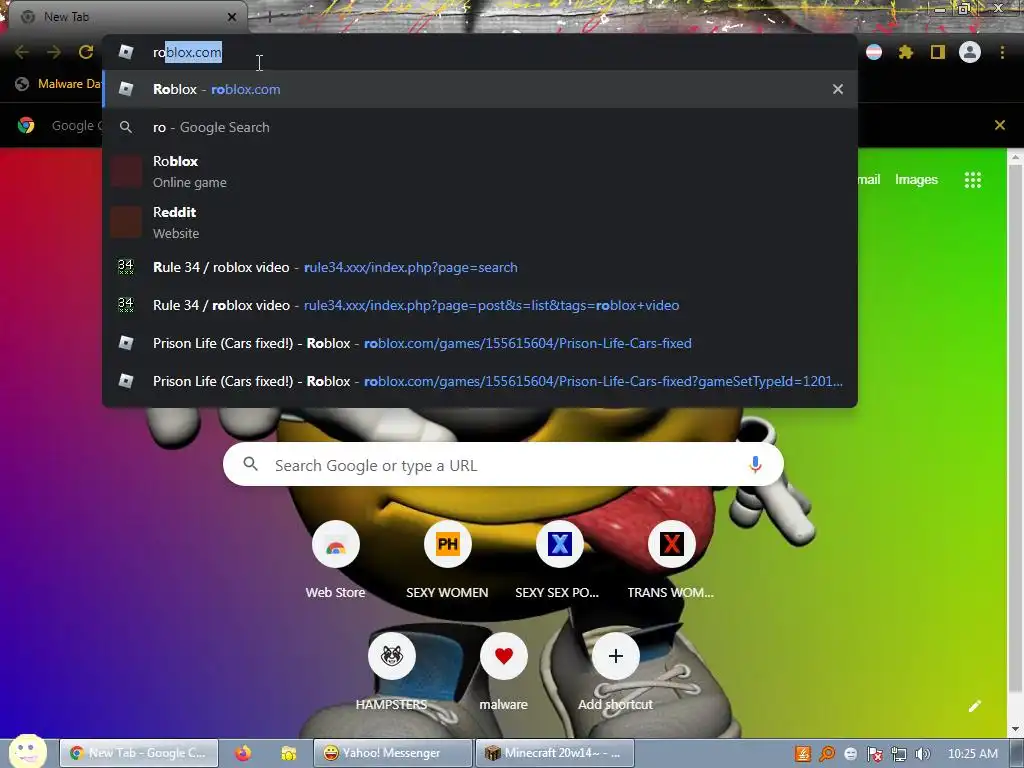Switch to Minecraft 20w14~ taskbar button
This screenshot has width=1024, height=768.
[x=554, y=754]
